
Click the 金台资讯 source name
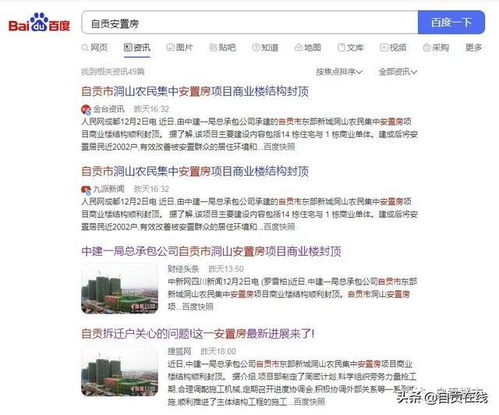tap(109, 109)
